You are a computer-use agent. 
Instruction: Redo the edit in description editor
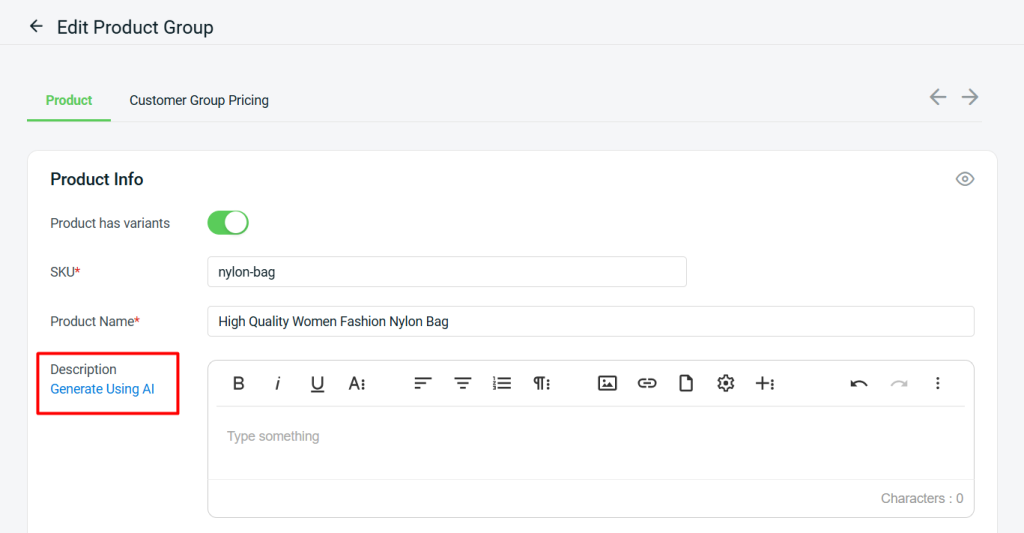point(899,383)
